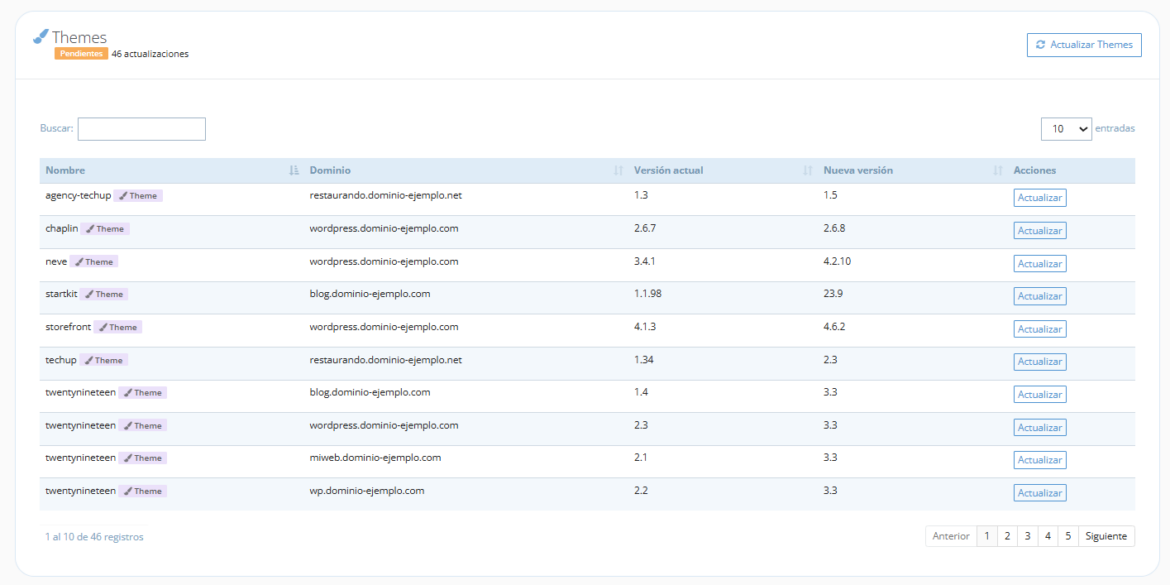Update storefront using its Actualizar button
1170x585 pixels.
1039,330
